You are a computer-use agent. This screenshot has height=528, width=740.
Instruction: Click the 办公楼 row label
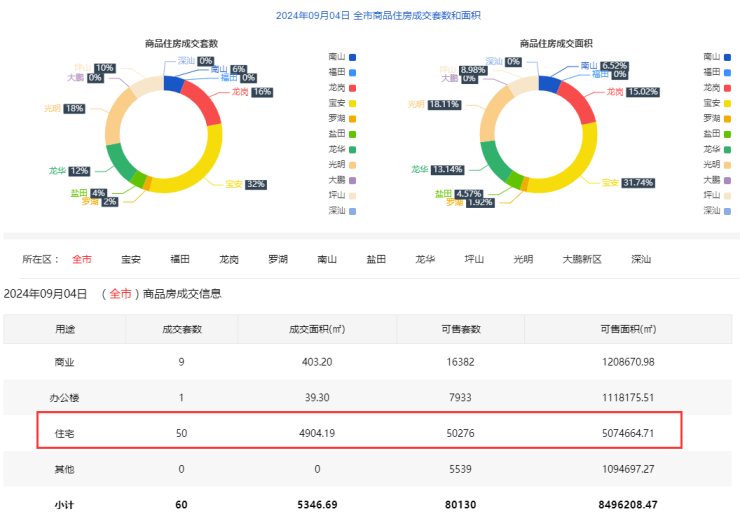65,397
